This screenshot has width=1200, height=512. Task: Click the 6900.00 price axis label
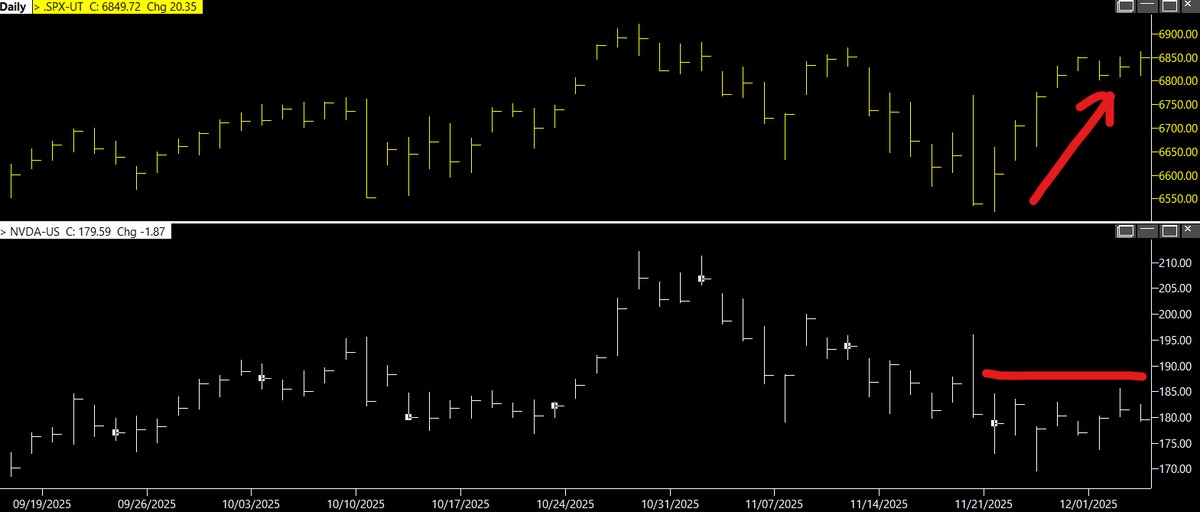click(x=1176, y=34)
